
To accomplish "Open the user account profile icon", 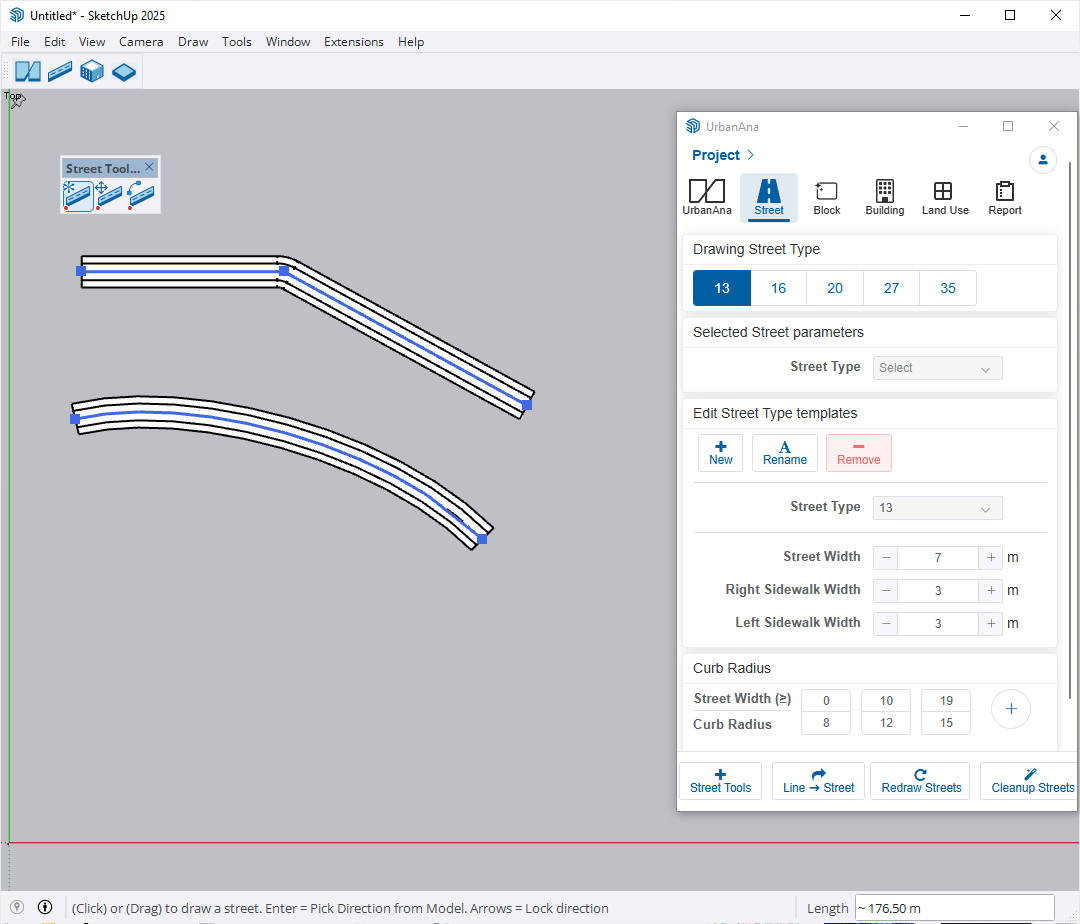I will (1042, 160).
